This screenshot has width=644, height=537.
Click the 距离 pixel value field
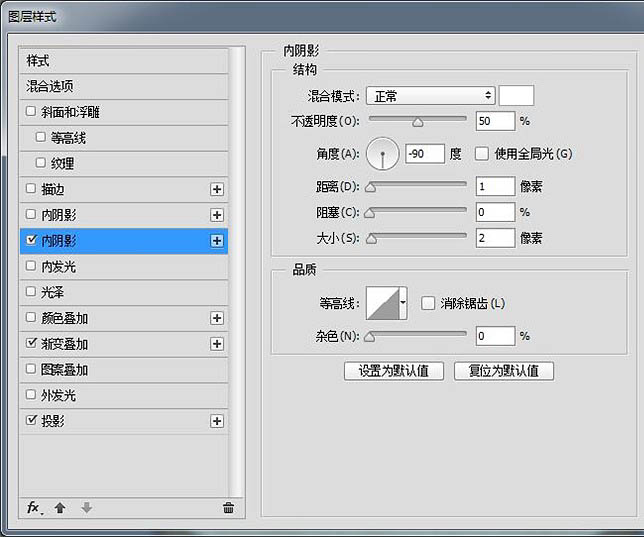(495, 187)
